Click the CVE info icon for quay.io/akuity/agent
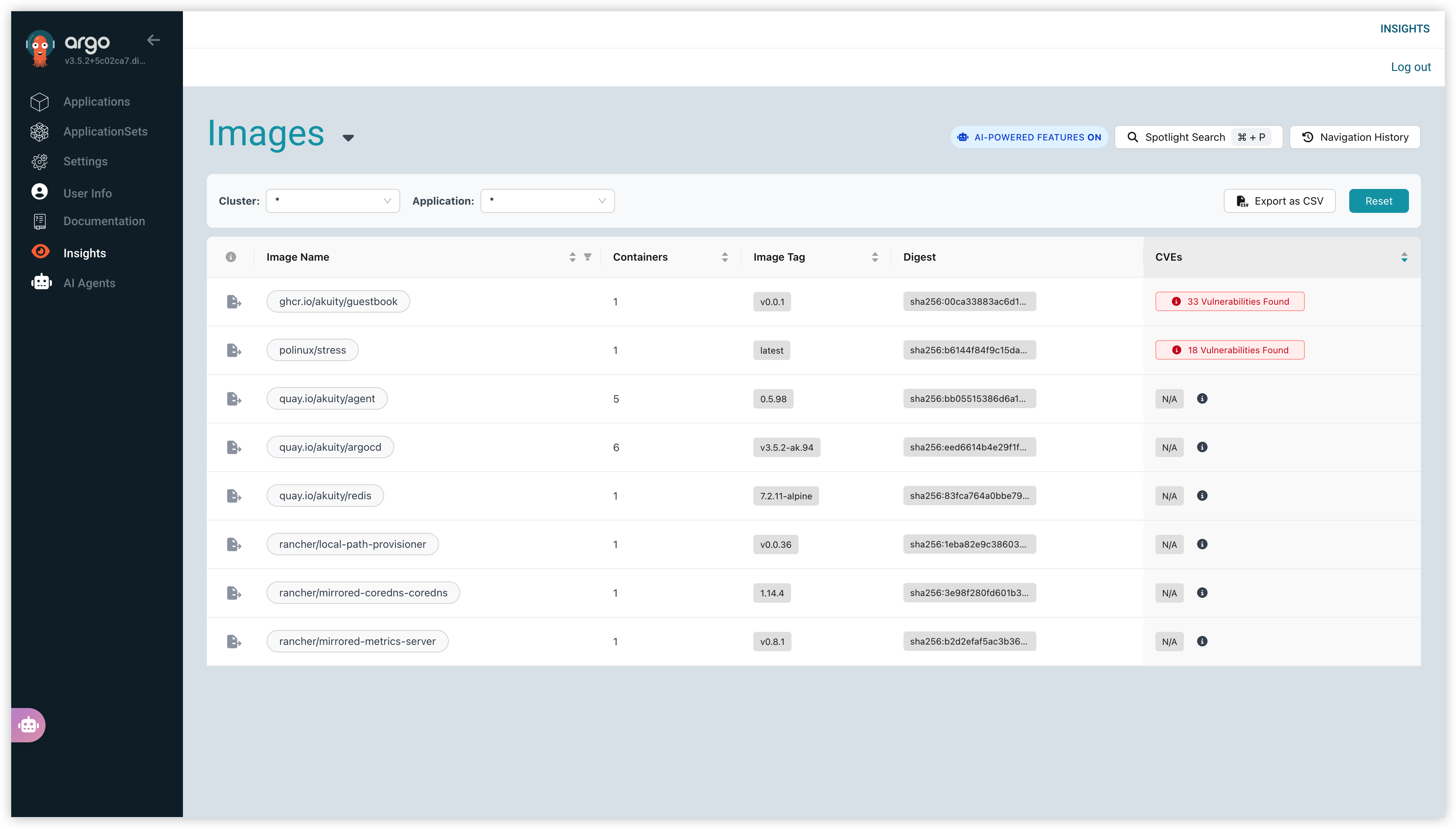 pyautogui.click(x=1201, y=398)
